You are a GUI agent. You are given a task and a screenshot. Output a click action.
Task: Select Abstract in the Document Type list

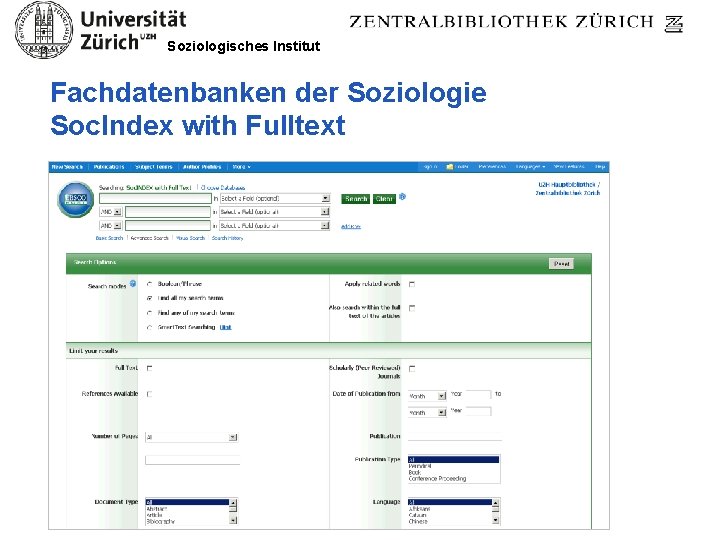click(157, 509)
